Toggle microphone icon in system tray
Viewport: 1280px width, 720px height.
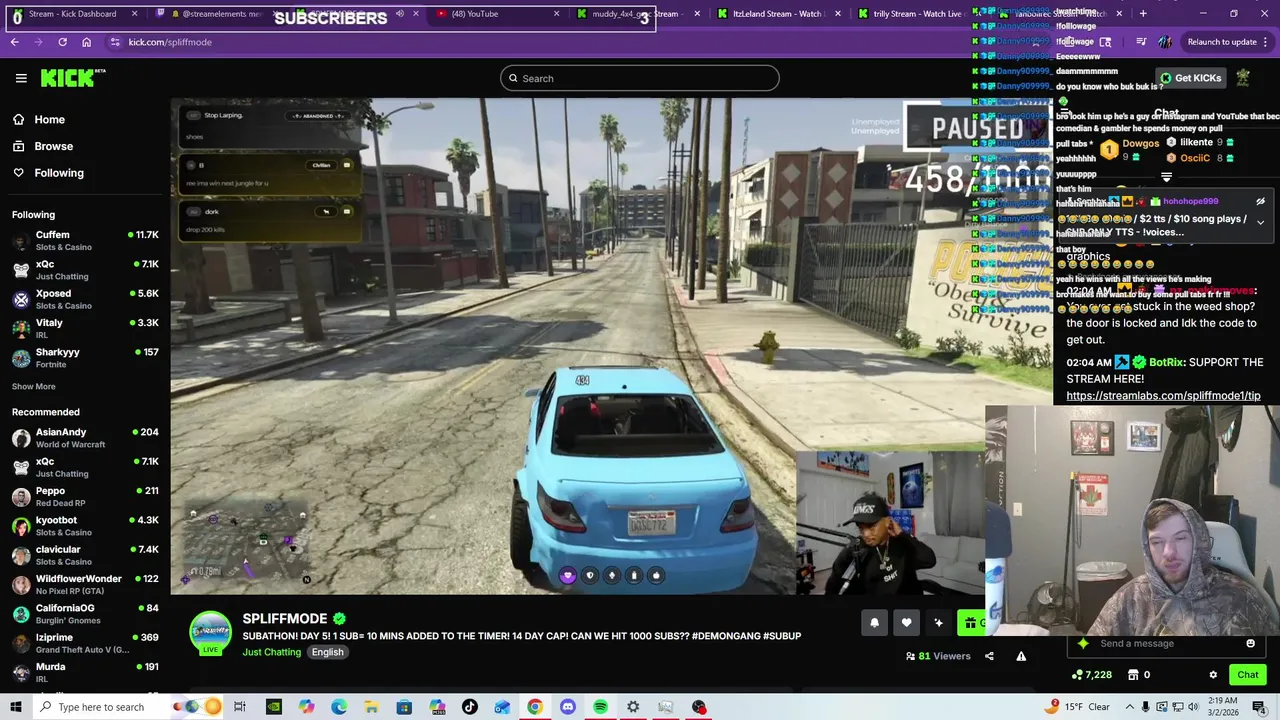point(1143,707)
